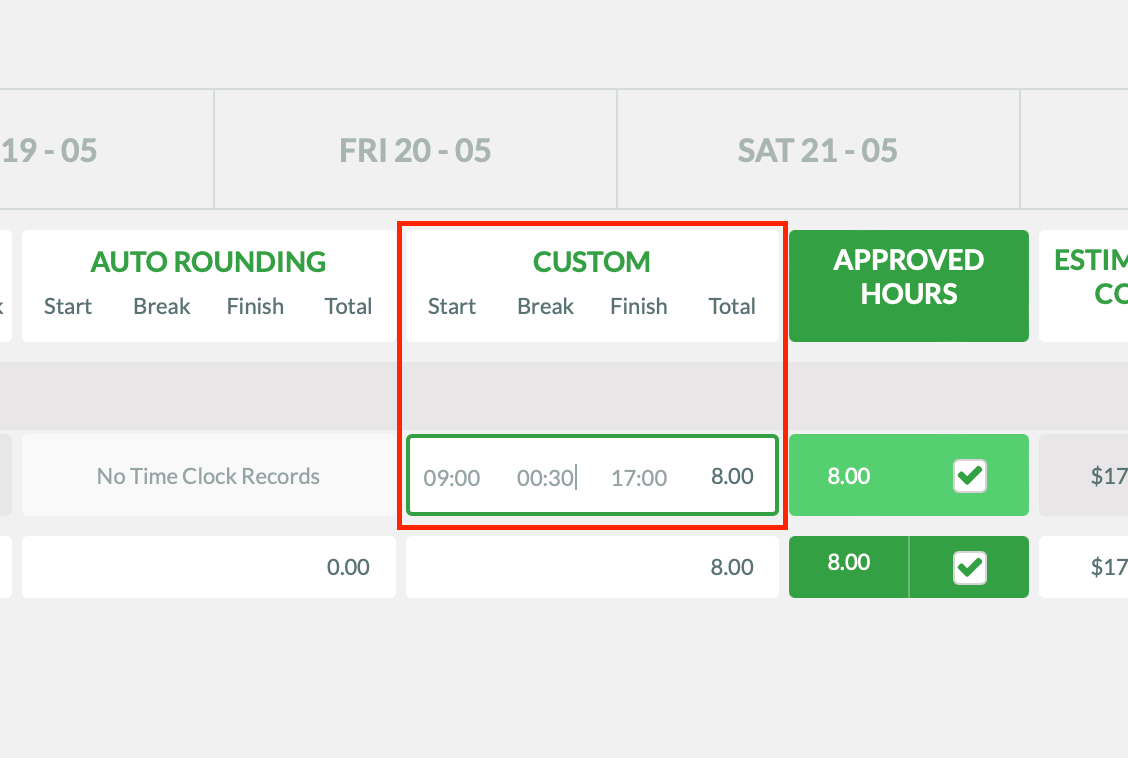Click the auto rounding total 0.00
This screenshot has width=1128, height=758.
[x=348, y=567]
